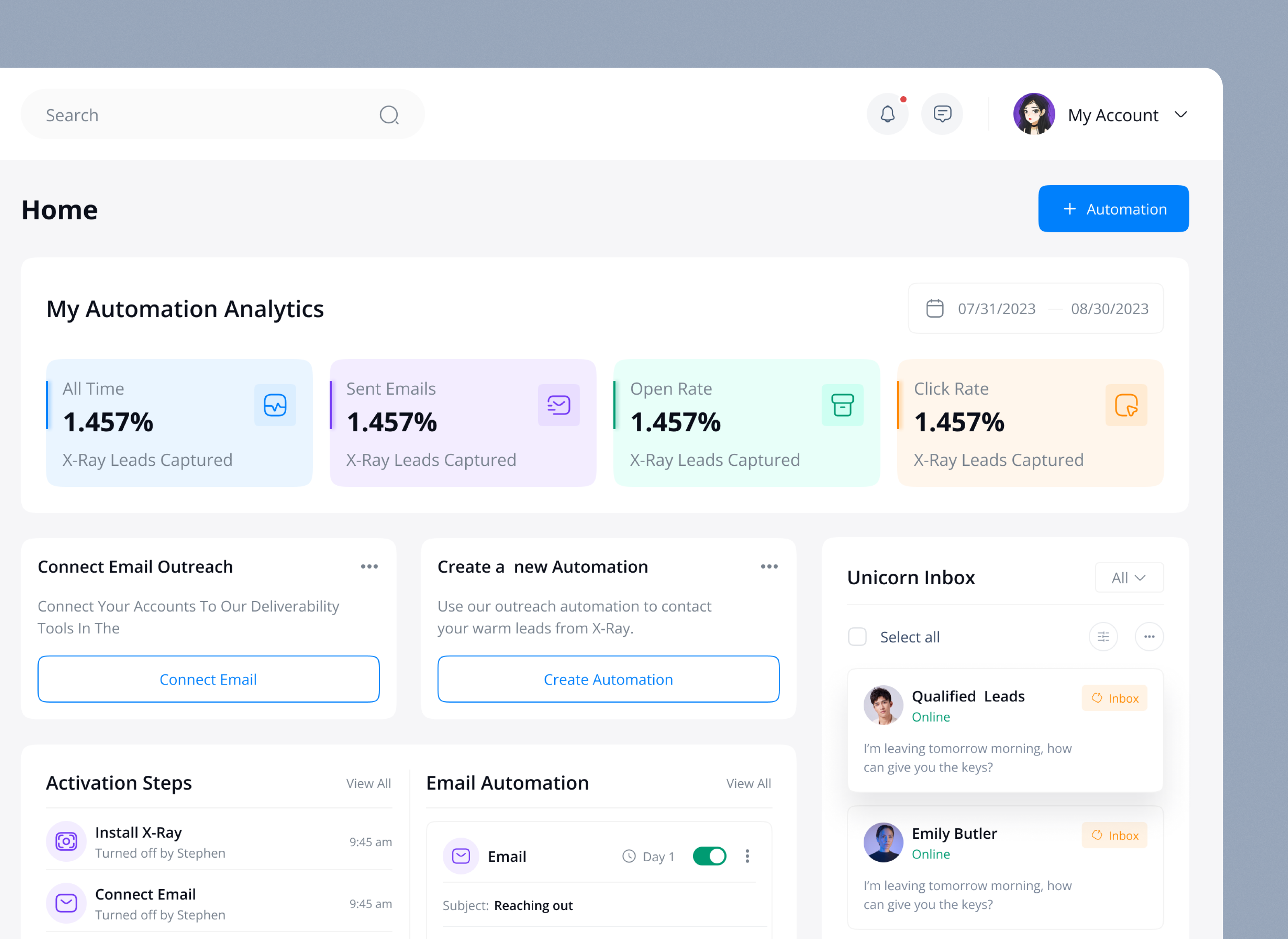Click View All next to Activation Steps
Screen dimensions: 1288x939
tap(368, 783)
